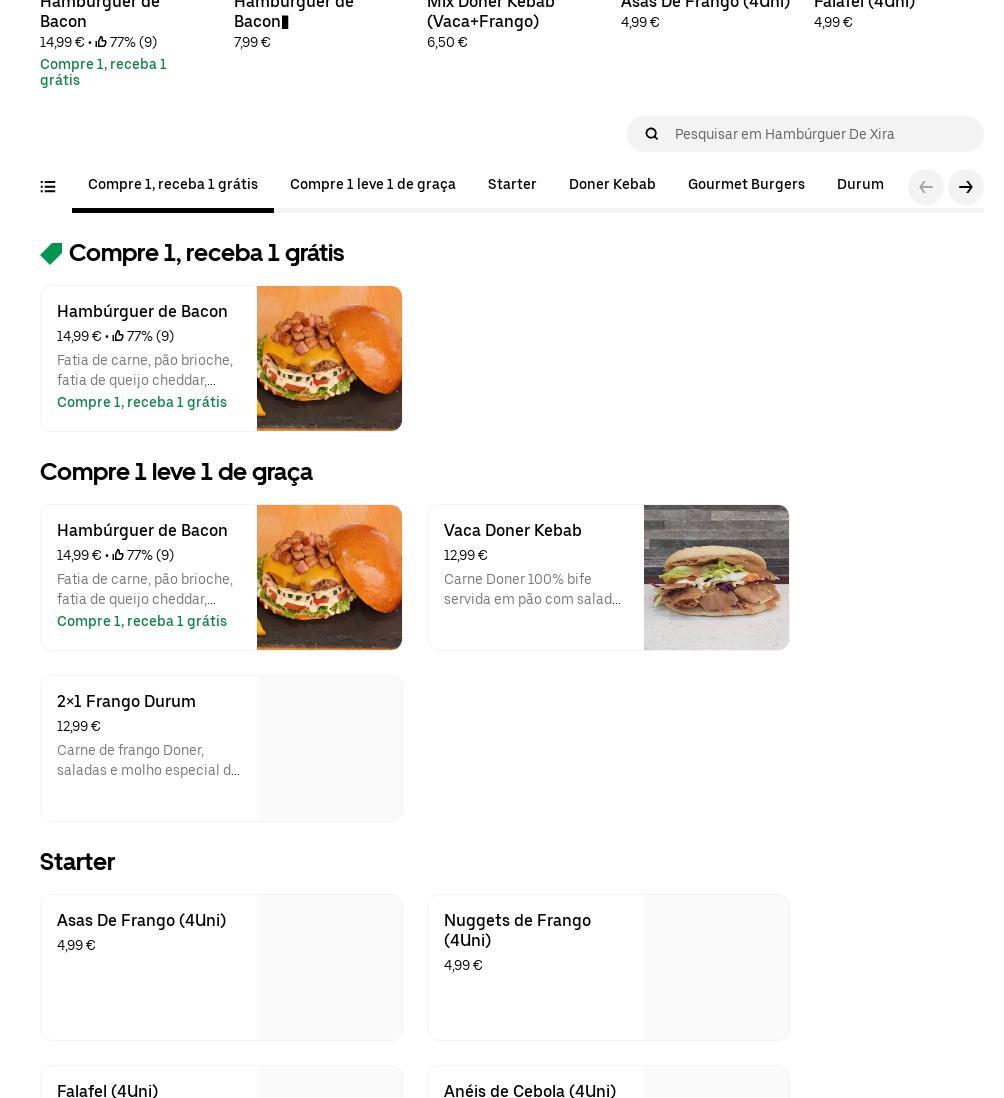Click the left arrow in the category bar
Image resolution: width=1004 pixels, height=1098 pixels.
pyautogui.click(x=926, y=187)
